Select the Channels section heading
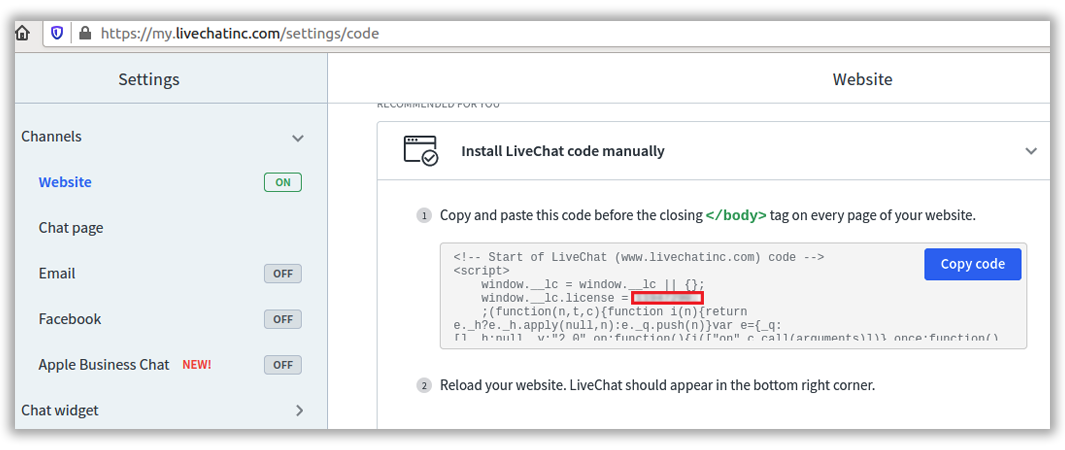This screenshot has height=450, width=1065. click(52, 136)
